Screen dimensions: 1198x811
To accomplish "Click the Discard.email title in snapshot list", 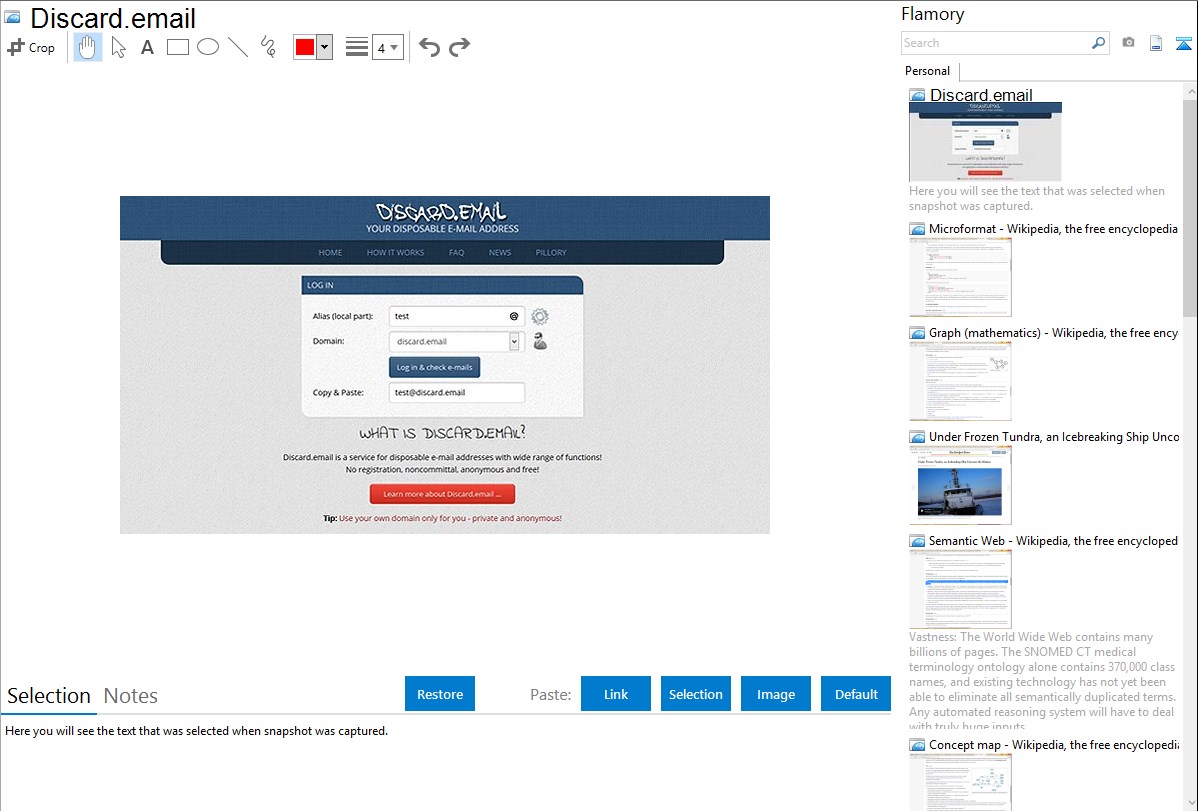I will (981, 95).
